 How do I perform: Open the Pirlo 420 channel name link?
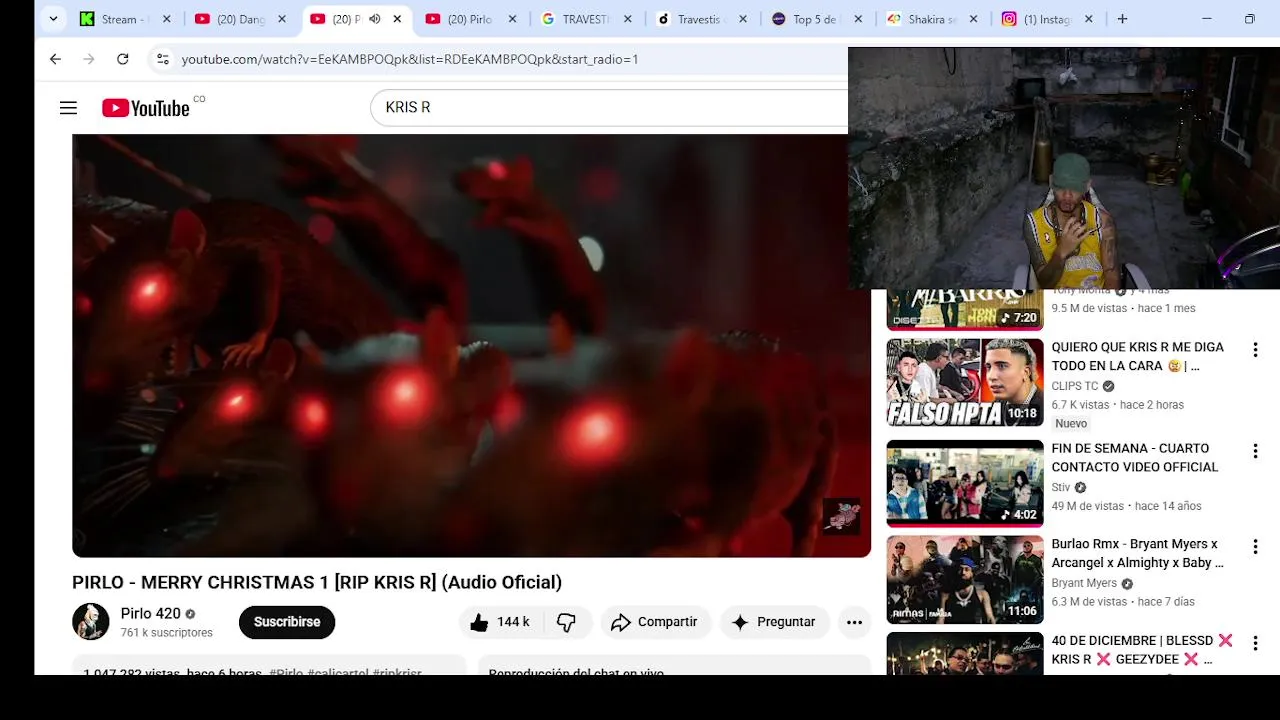[x=151, y=614]
